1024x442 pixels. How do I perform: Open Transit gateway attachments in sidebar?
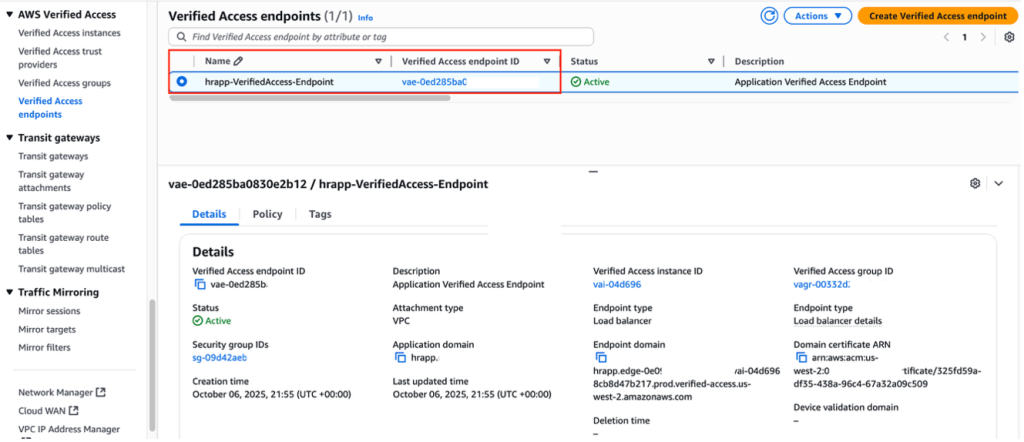click(51, 181)
